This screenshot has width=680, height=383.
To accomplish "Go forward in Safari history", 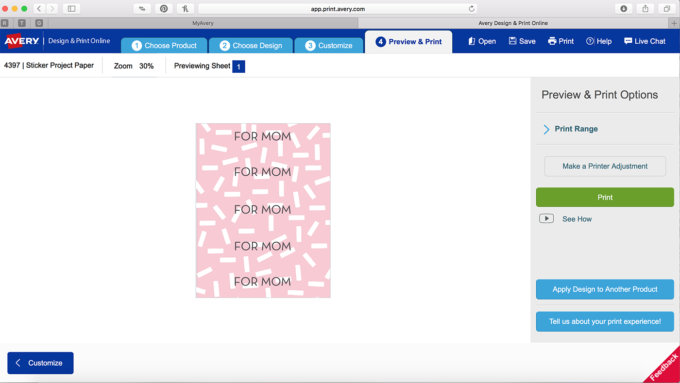I will (52, 9).
